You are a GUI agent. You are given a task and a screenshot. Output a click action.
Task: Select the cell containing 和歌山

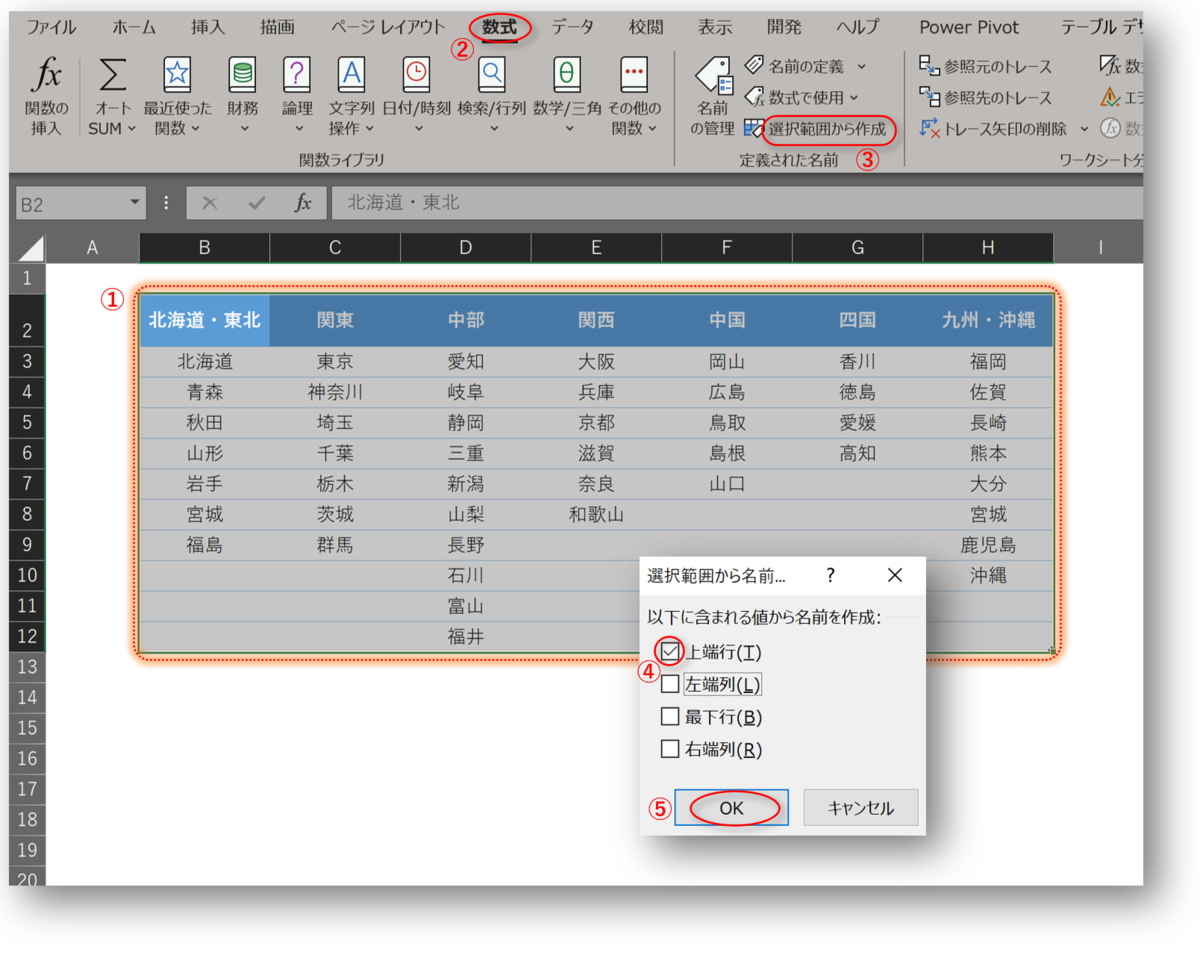coord(596,515)
